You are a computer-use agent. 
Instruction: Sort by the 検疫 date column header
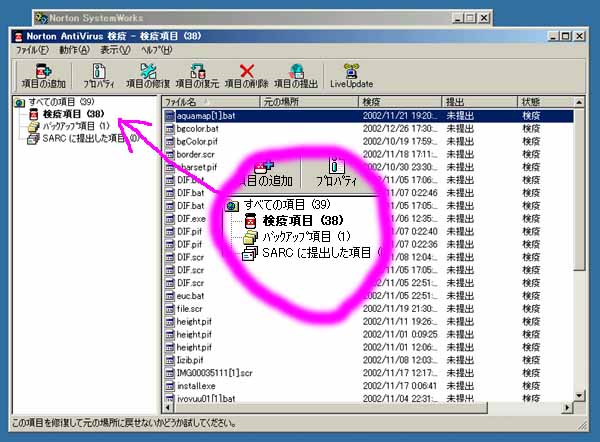(399, 102)
